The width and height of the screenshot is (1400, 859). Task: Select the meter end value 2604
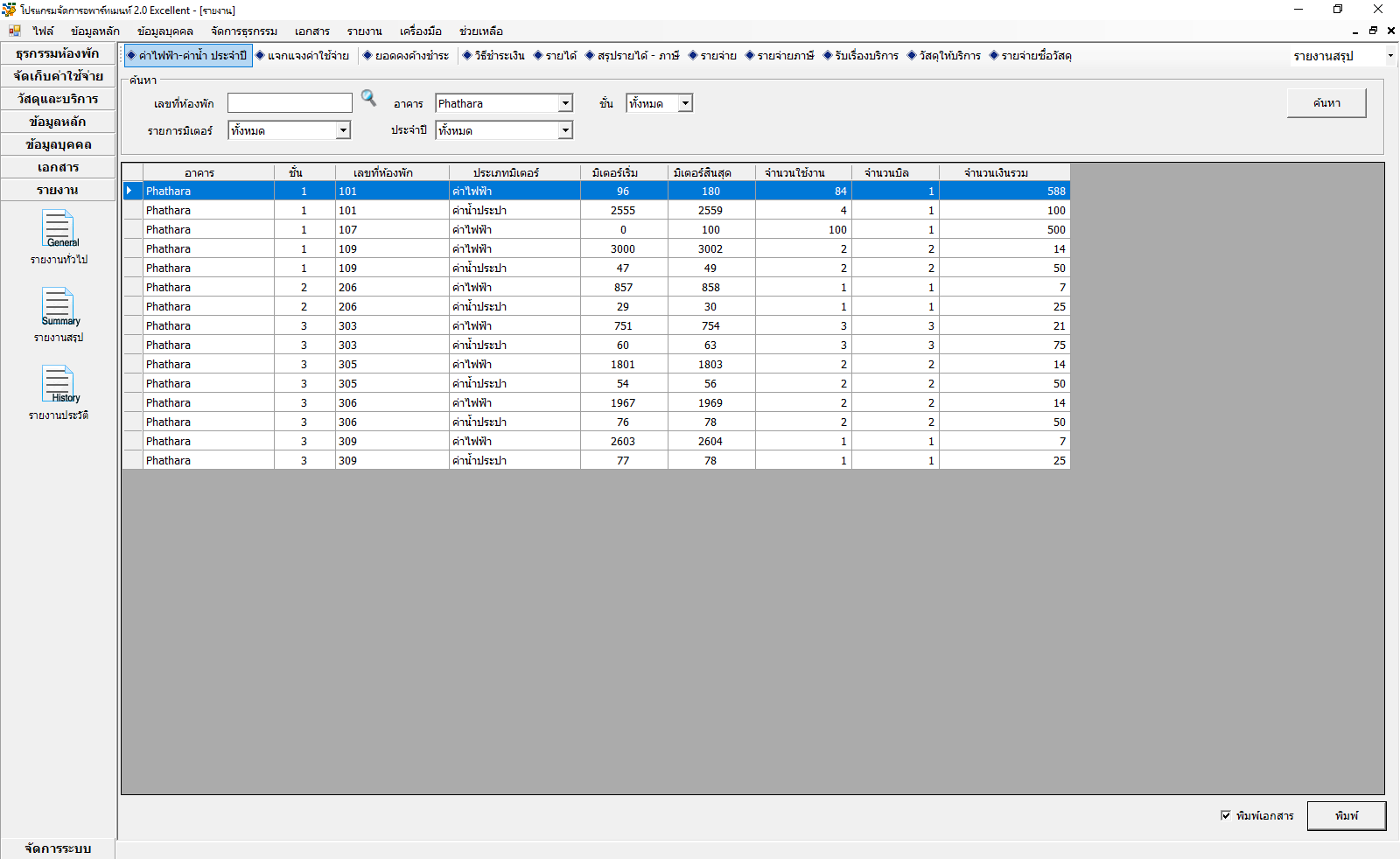coord(711,441)
